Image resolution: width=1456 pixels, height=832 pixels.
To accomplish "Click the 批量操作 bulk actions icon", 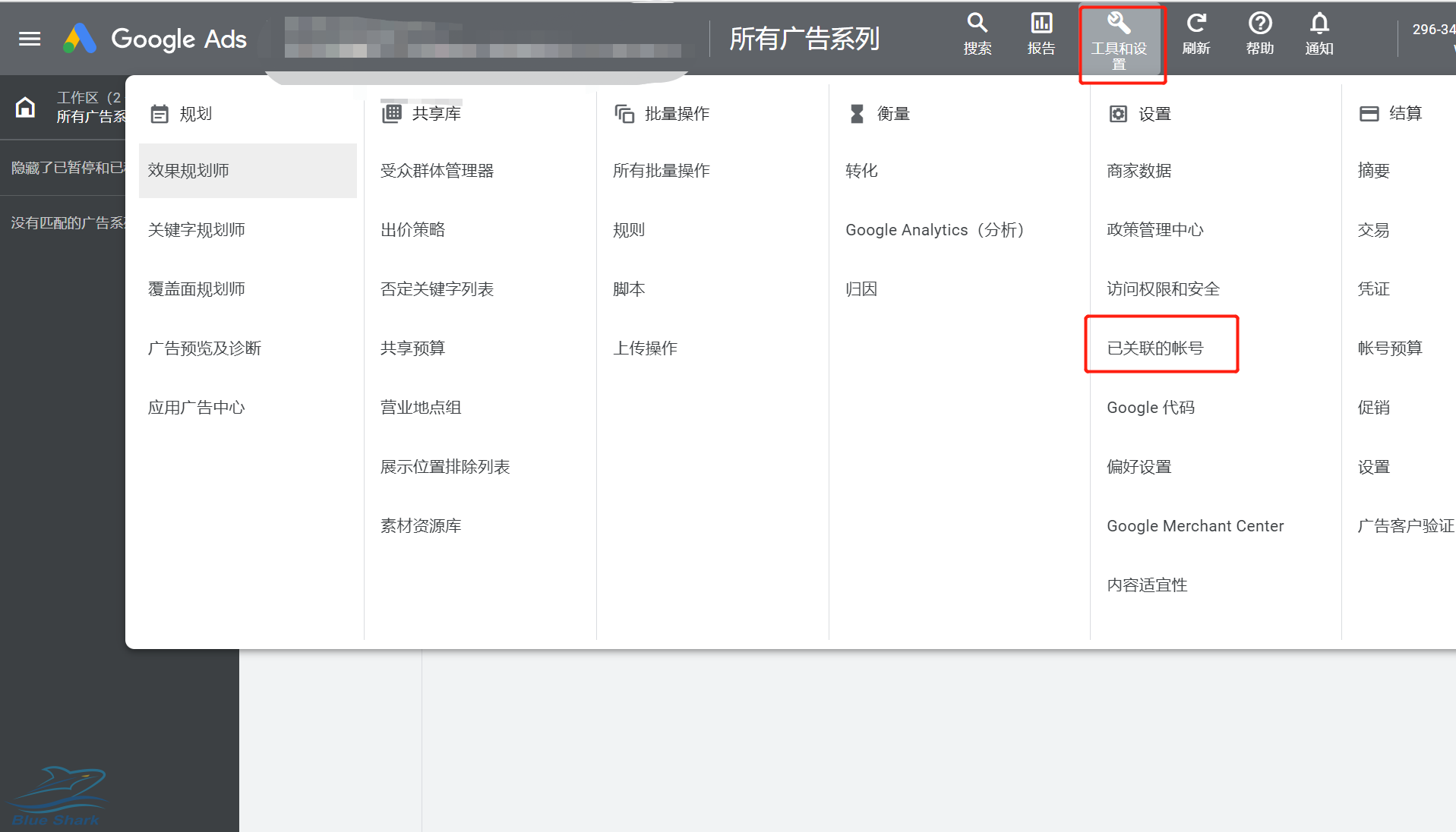I will pos(624,114).
